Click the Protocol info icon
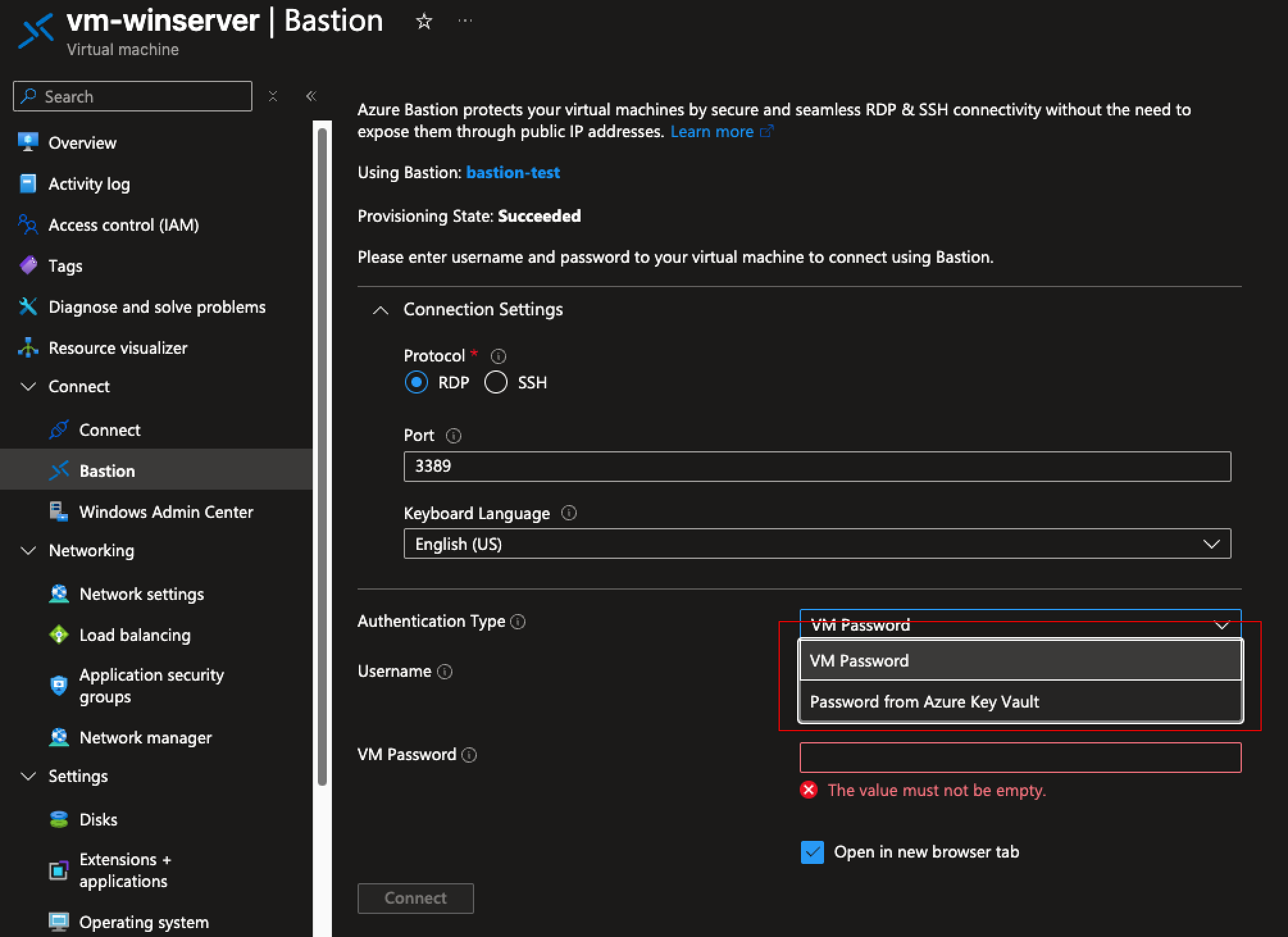This screenshot has width=1288, height=937. point(498,356)
